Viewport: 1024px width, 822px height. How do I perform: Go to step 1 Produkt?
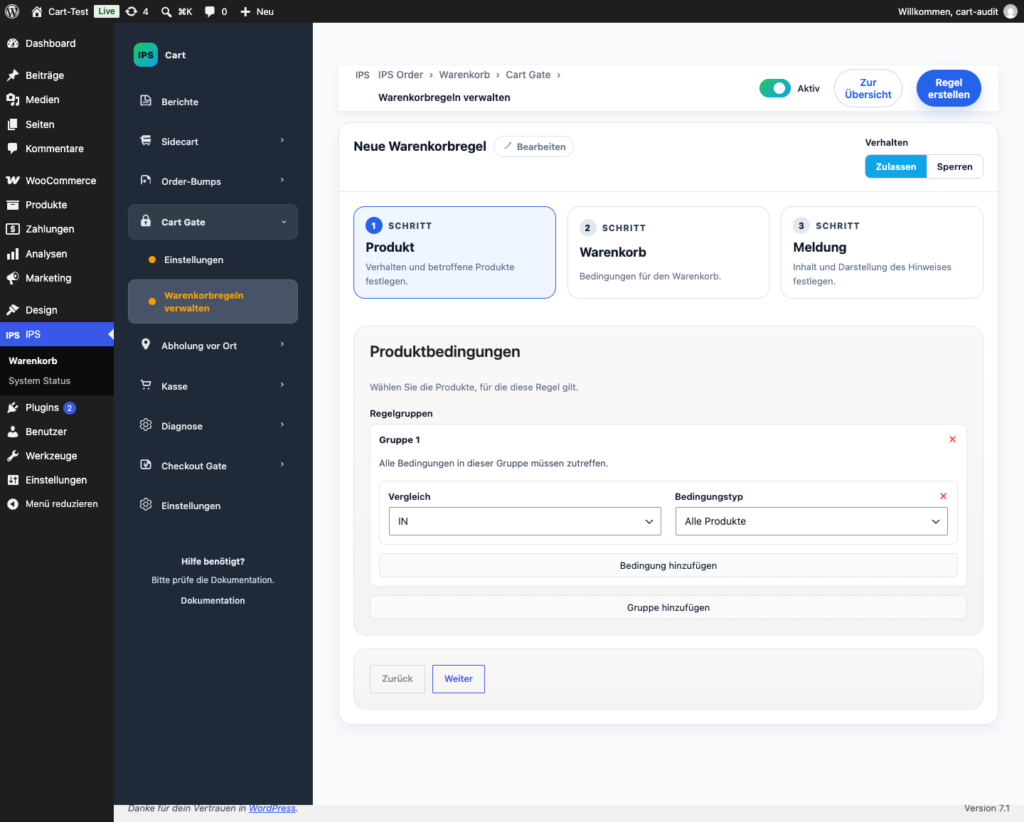(x=455, y=252)
